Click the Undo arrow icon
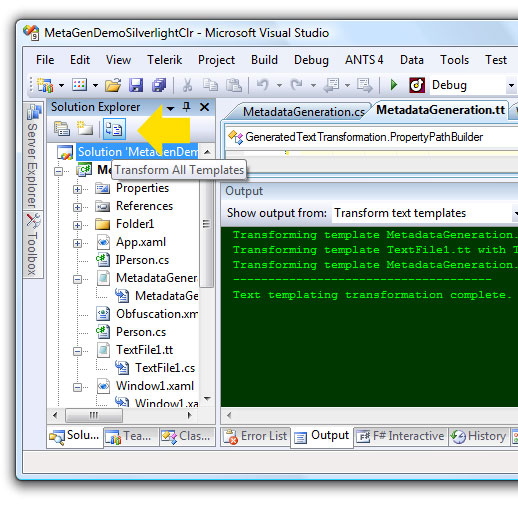Screen dimensions: 518x508 pos(263,85)
